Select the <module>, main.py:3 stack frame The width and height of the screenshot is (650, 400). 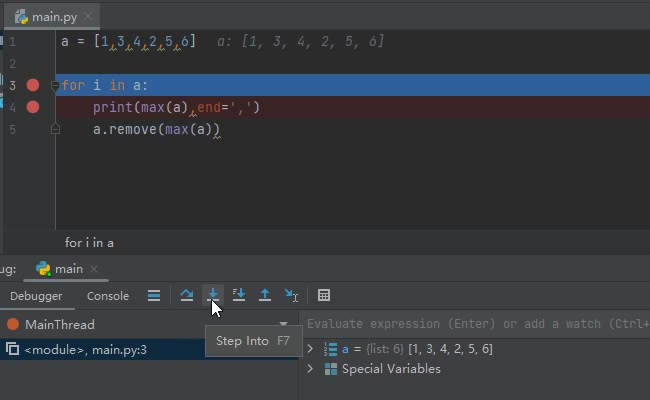pyautogui.click(x=85, y=349)
